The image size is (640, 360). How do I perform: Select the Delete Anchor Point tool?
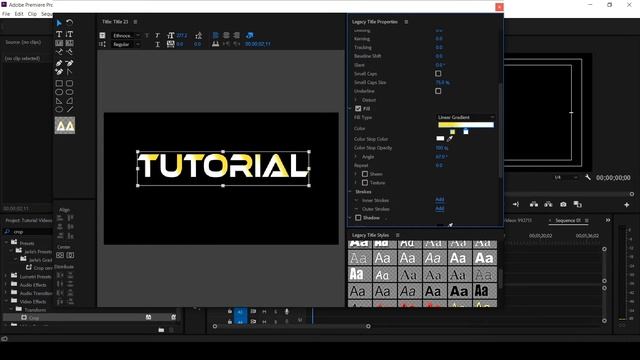point(69,63)
